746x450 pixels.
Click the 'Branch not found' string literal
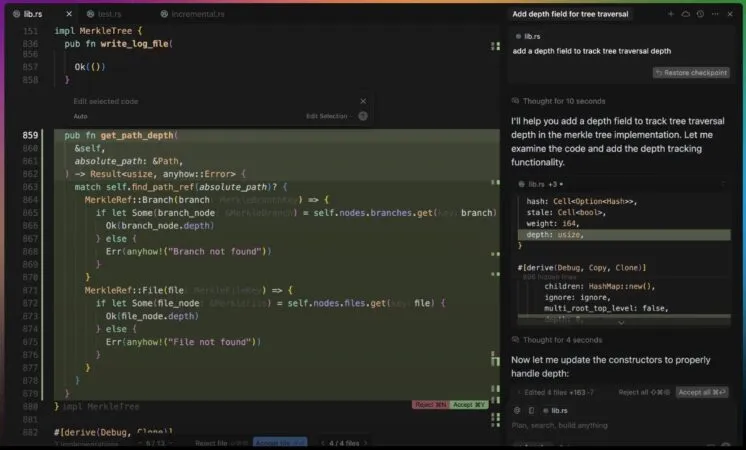pos(213,251)
